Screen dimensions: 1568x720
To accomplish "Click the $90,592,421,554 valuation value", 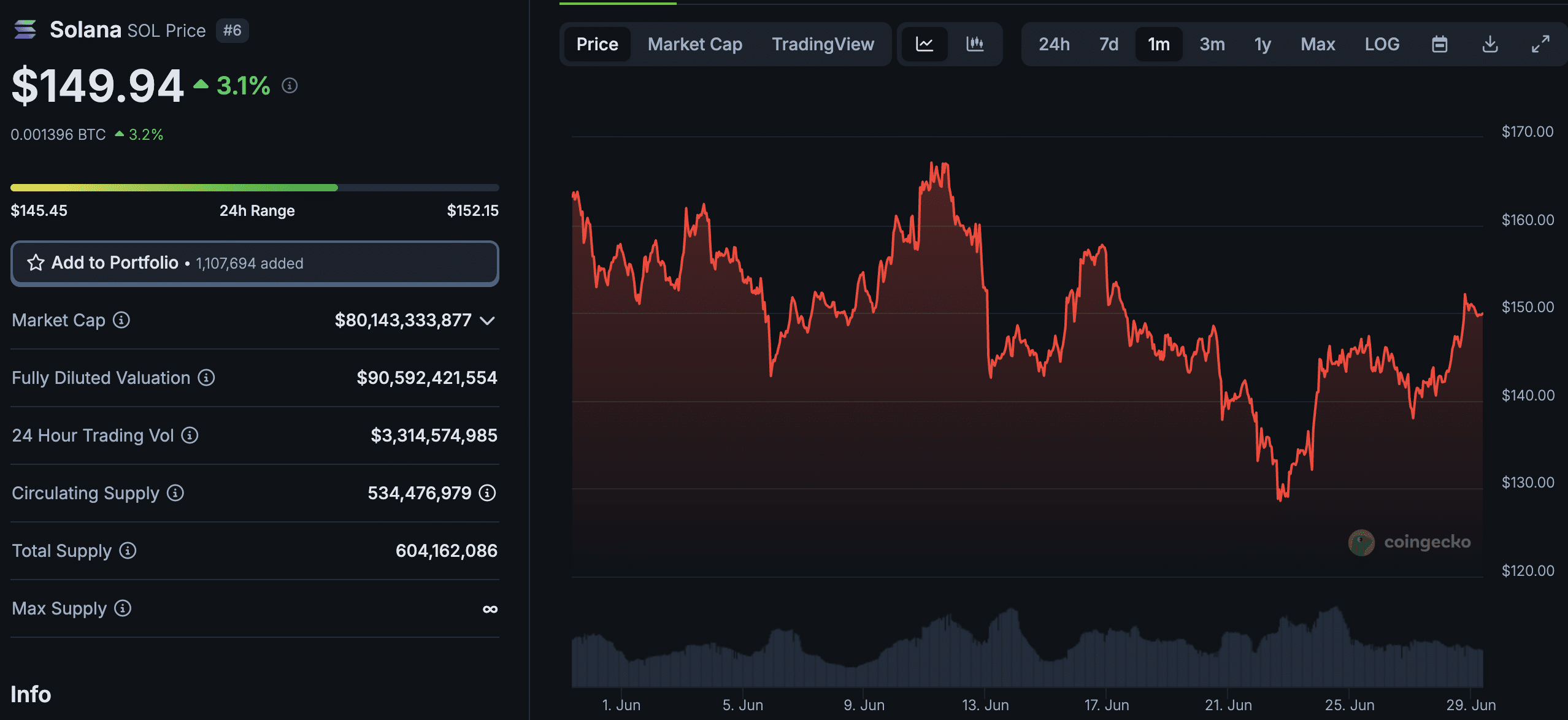I will (x=426, y=377).
